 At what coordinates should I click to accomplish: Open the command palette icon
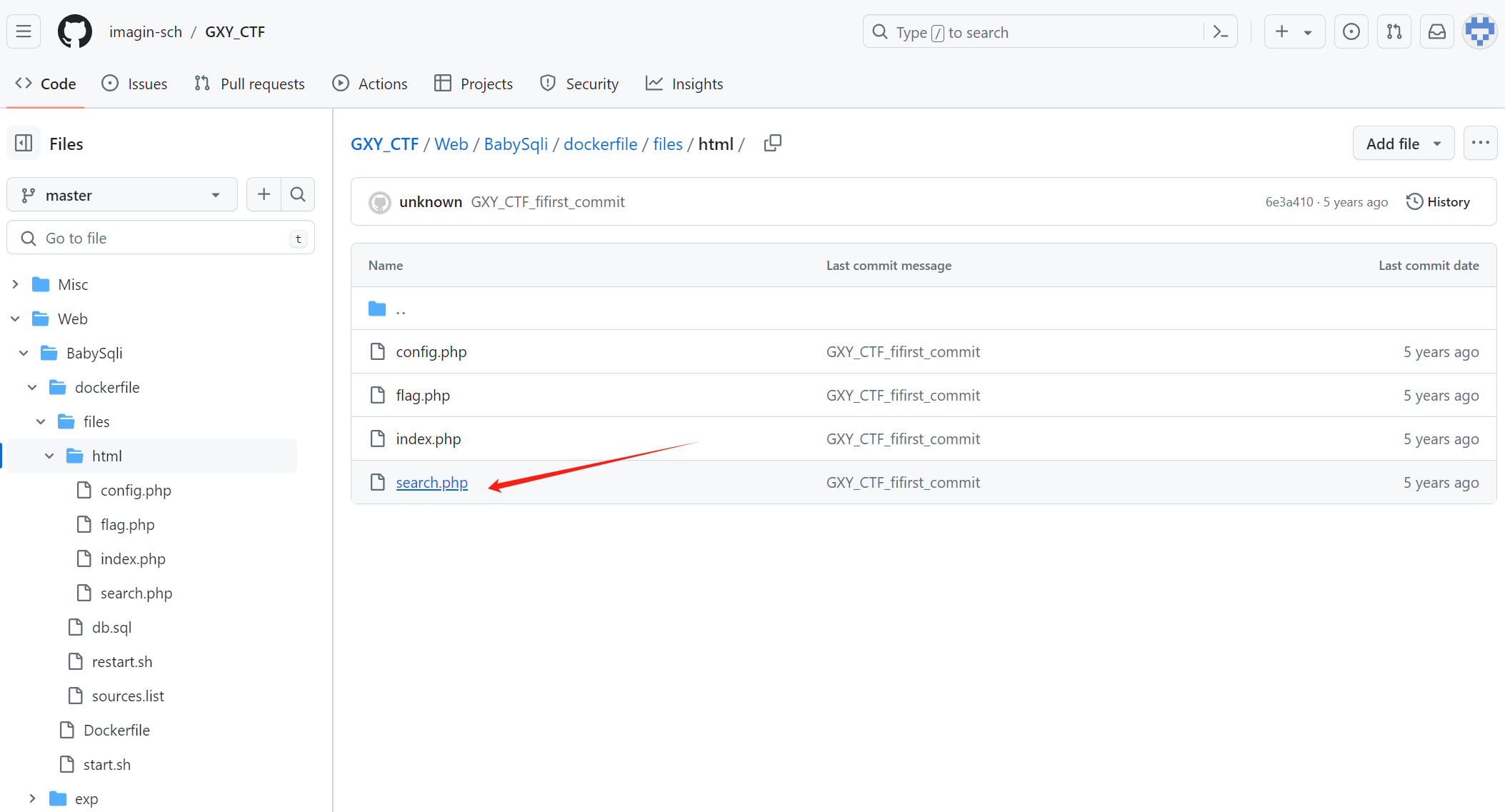point(1221,32)
